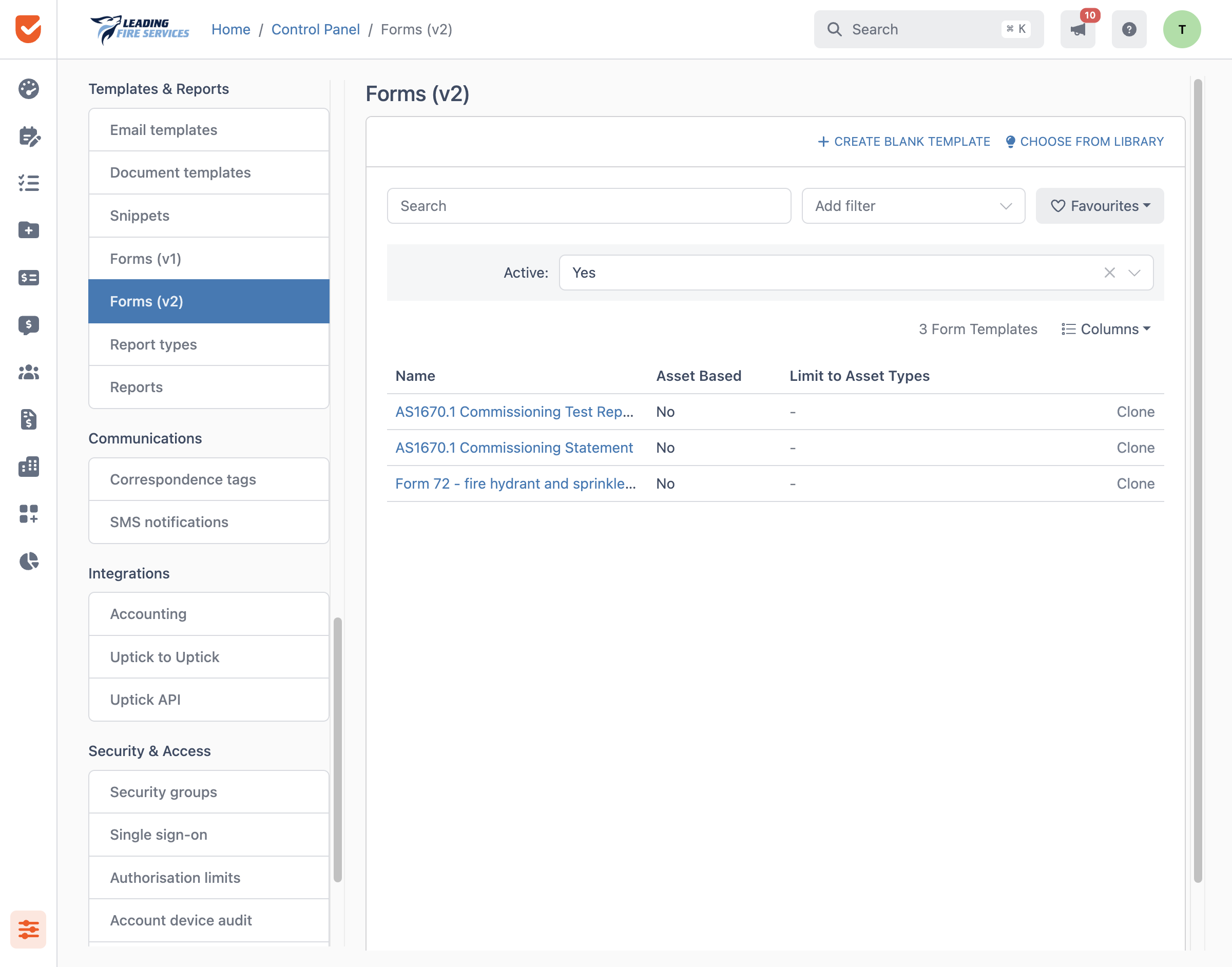Sort by the Name column header
The width and height of the screenshot is (1232, 967).
pyautogui.click(x=415, y=376)
